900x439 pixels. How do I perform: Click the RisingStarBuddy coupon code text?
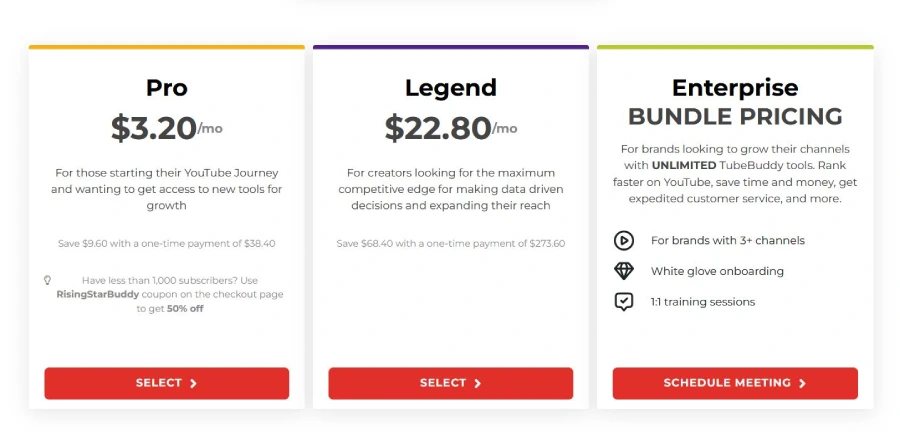pyautogui.click(x=98, y=294)
